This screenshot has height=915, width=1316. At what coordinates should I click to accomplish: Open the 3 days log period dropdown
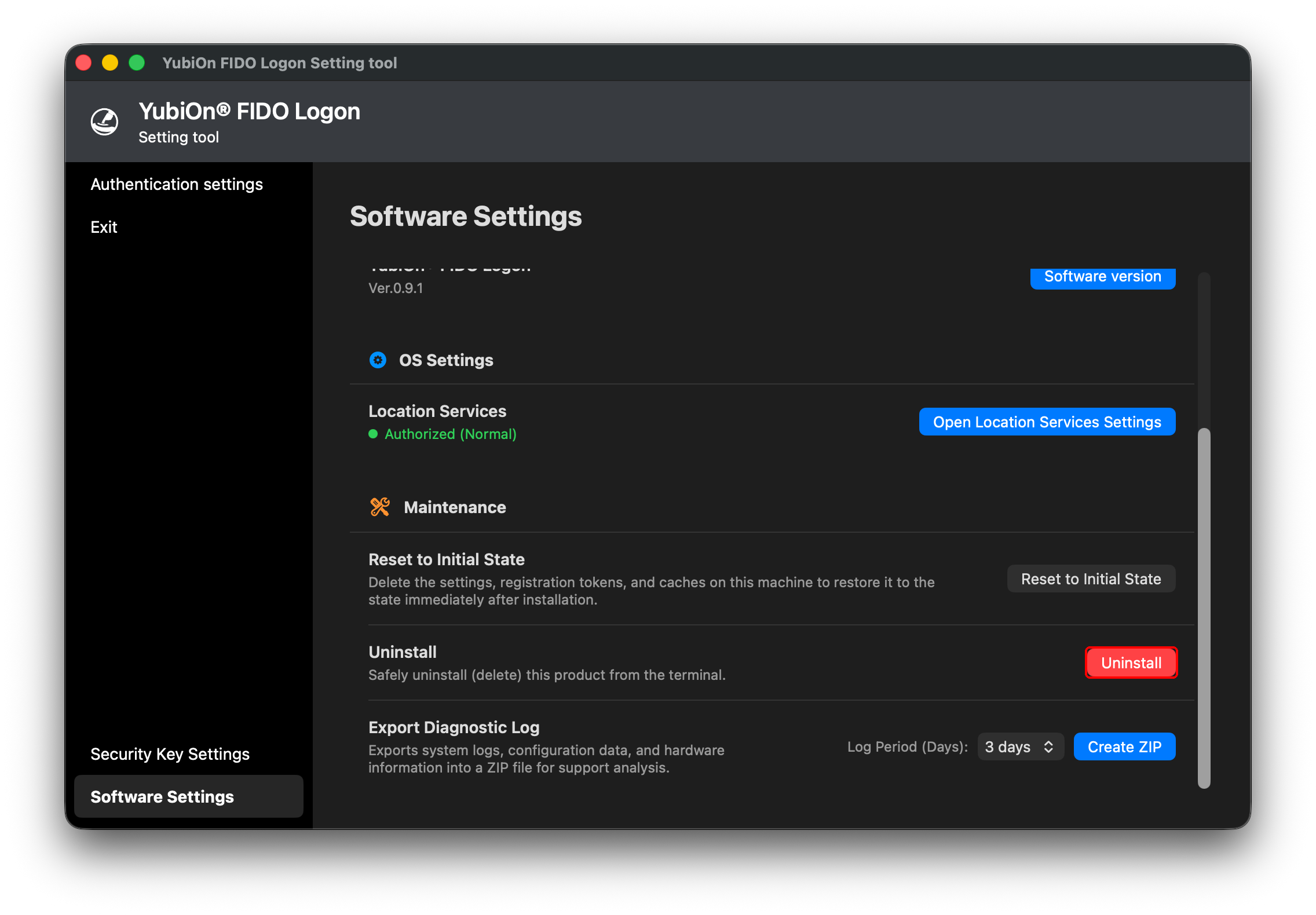(1020, 746)
